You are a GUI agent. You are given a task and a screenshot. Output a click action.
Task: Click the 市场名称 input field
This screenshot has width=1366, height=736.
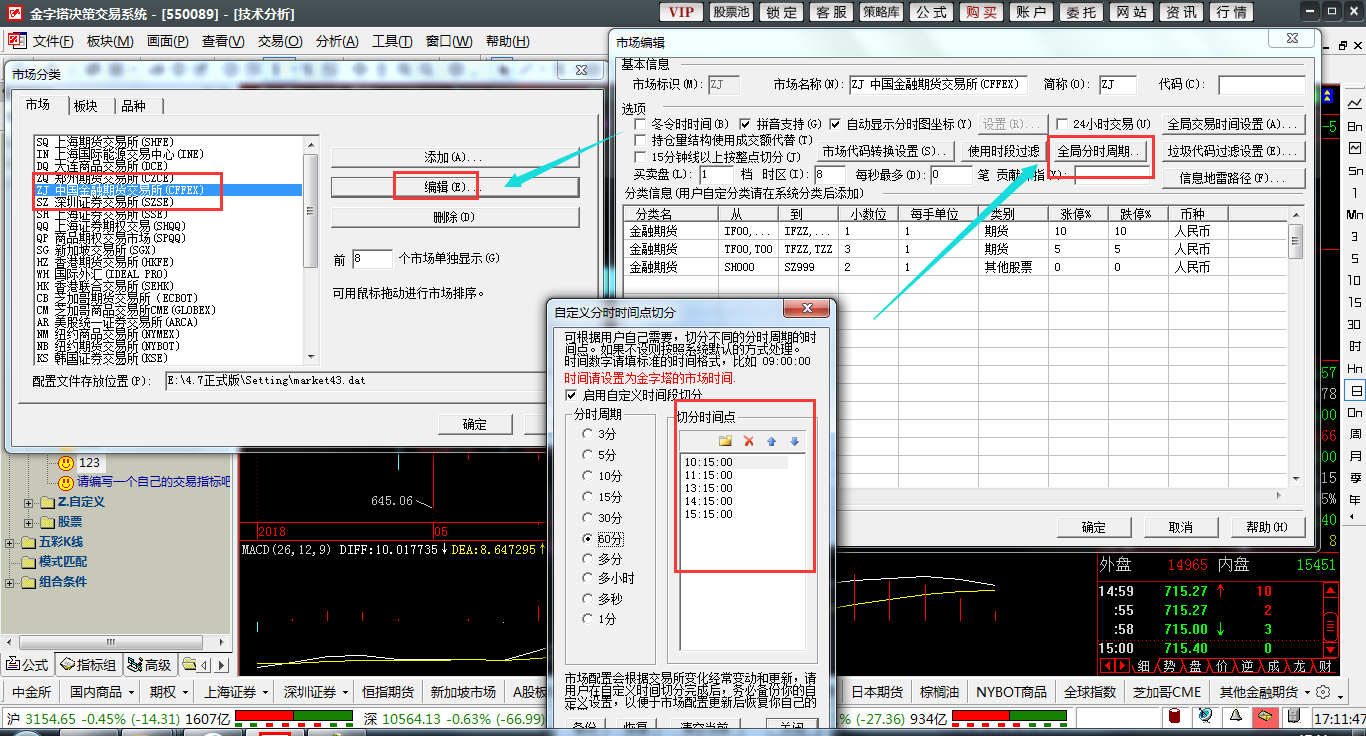[x=938, y=85]
